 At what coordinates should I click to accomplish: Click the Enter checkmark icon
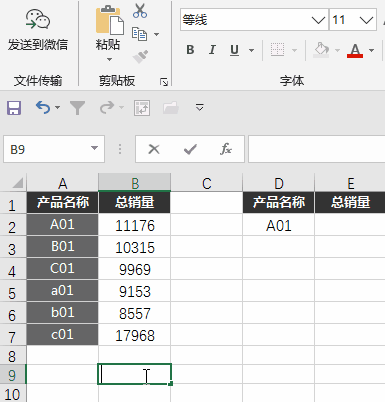coord(190,149)
